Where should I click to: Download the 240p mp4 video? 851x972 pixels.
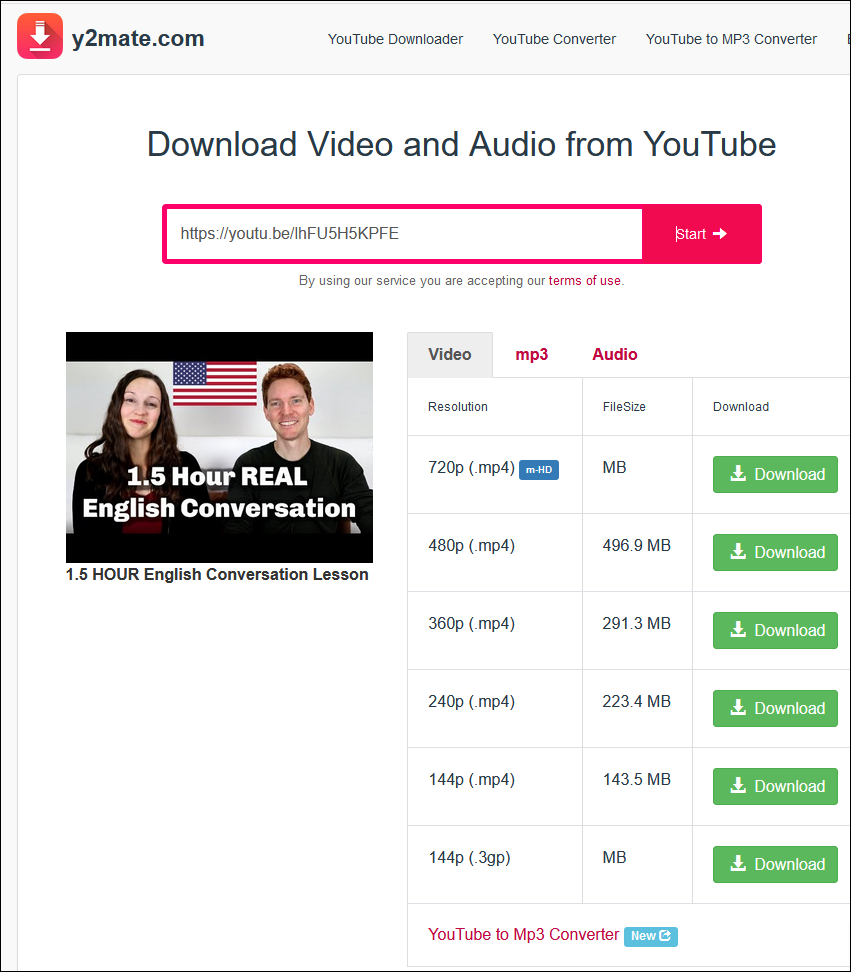tap(775, 709)
